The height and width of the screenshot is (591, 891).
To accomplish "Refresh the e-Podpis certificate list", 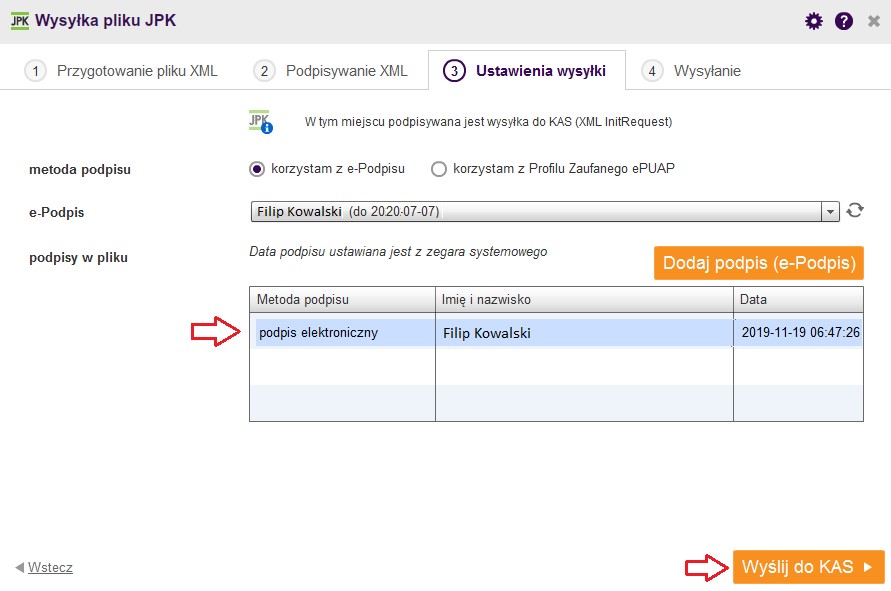I will [855, 210].
